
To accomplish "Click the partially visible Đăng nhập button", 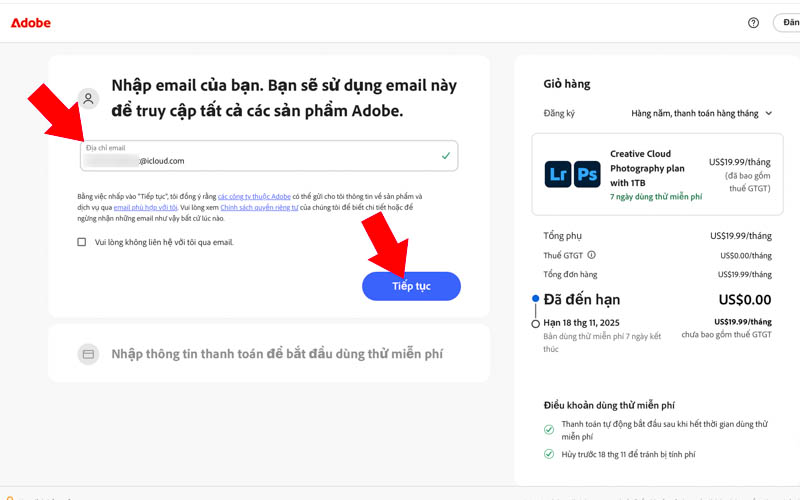I will tap(787, 22).
